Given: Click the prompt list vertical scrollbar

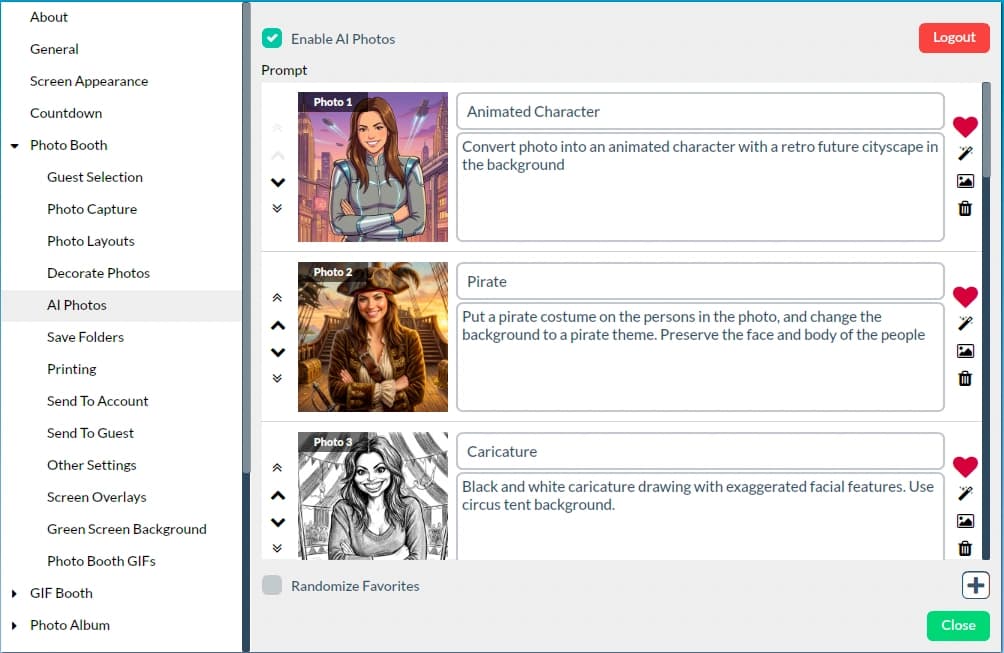Looking at the screenshot, I should (x=986, y=131).
